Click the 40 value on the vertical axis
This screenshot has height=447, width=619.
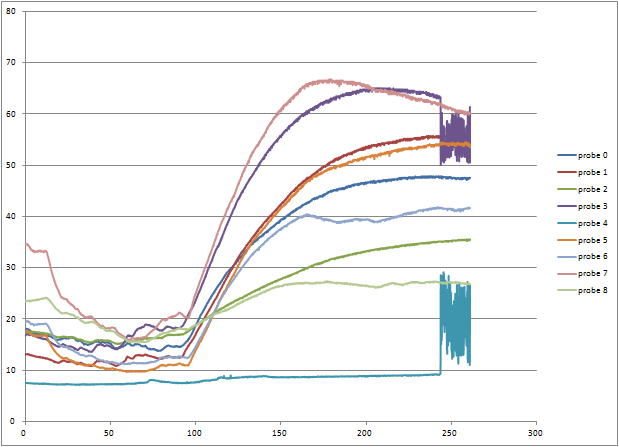click(x=12, y=217)
